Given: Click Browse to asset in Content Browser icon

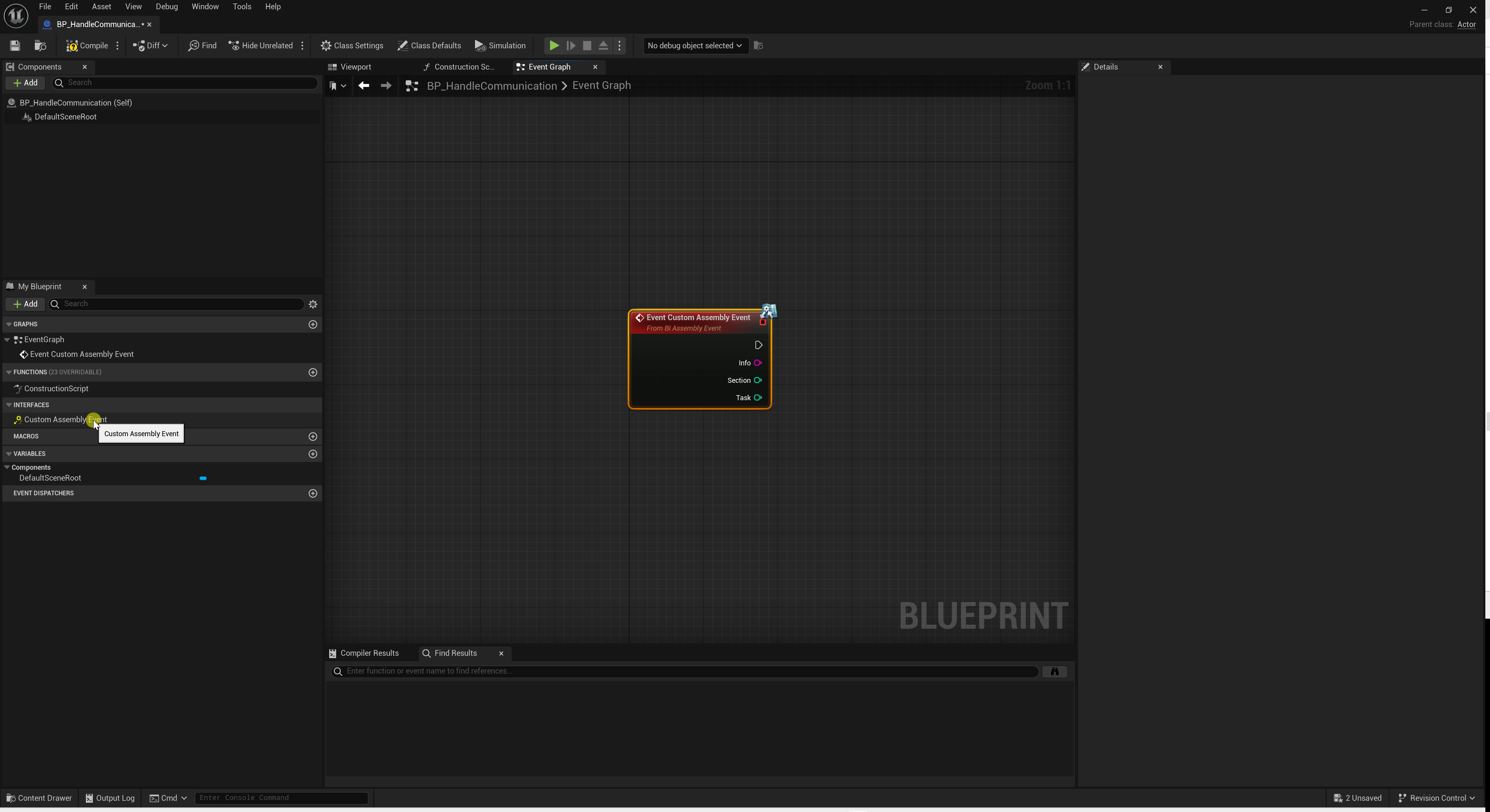Looking at the screenshot, I should point(40,46).
